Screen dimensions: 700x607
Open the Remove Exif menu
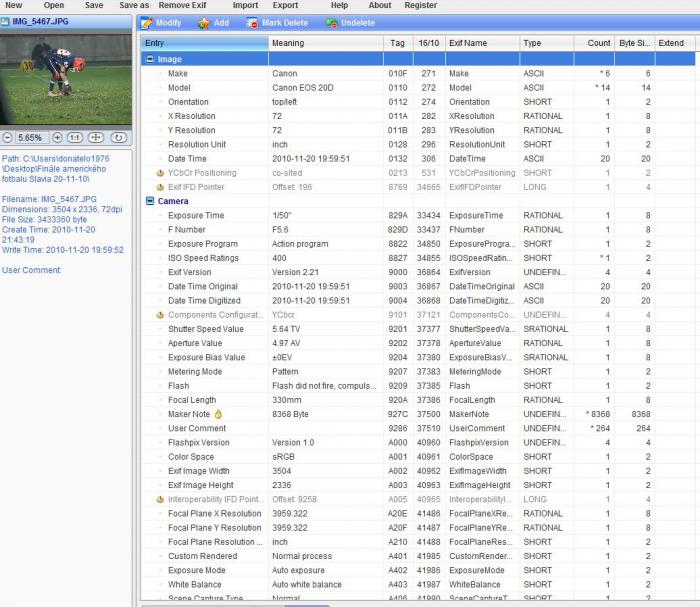tap(181, 5)
